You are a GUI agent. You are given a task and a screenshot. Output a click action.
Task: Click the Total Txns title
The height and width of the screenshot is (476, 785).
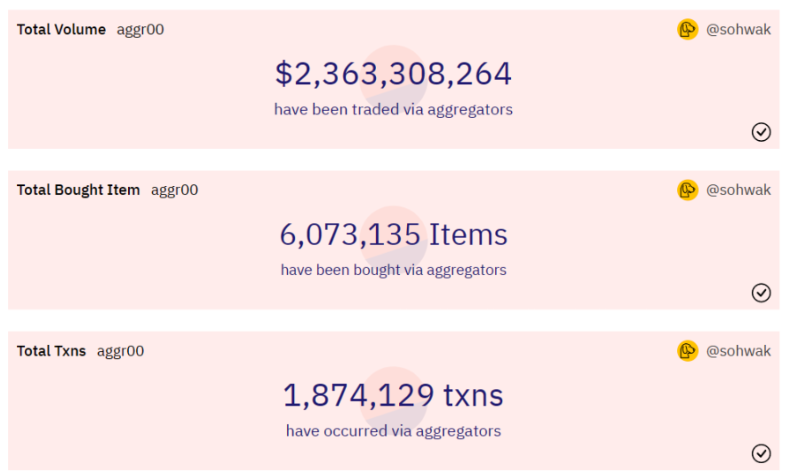tap(51, 351)
